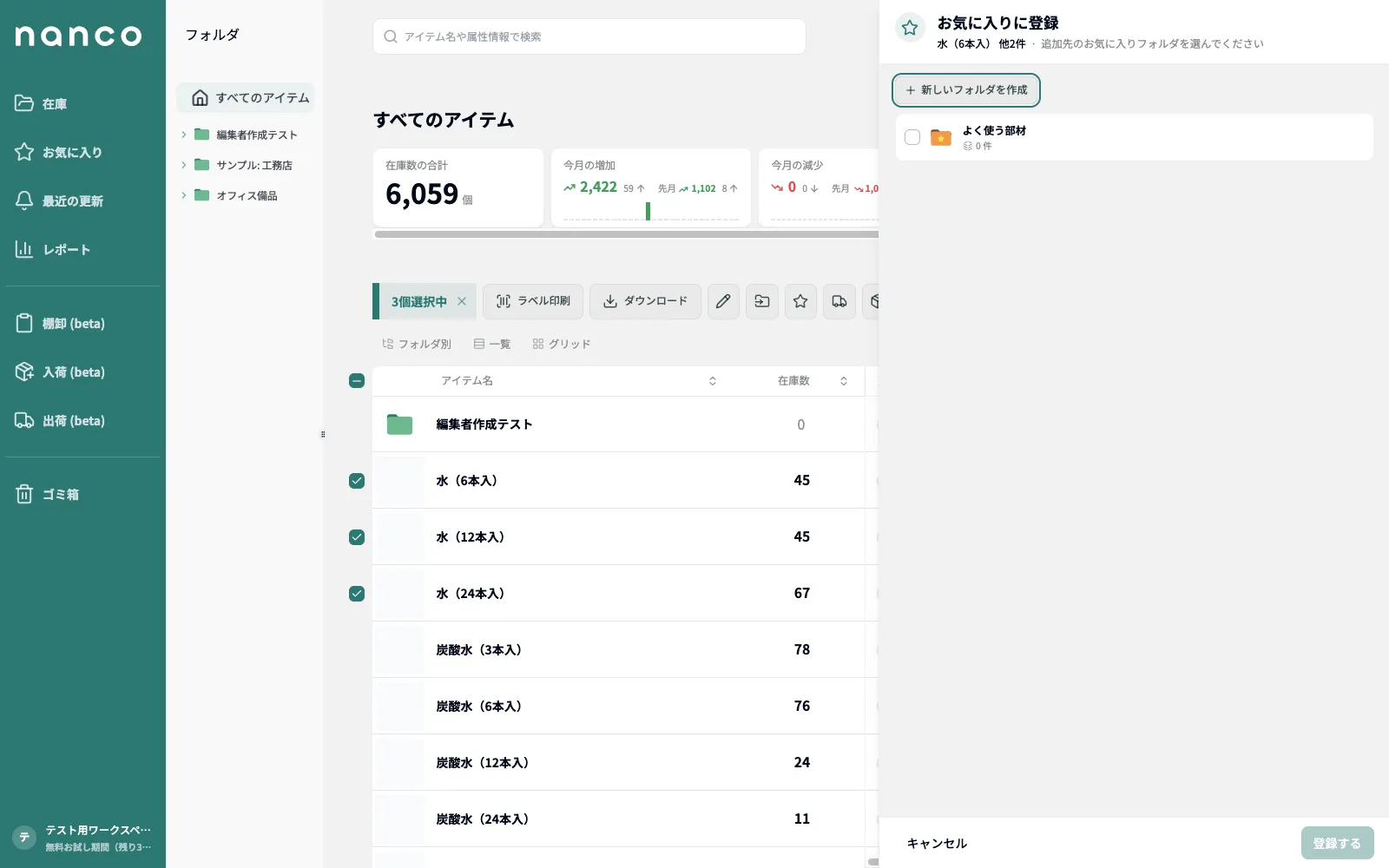Click stock value 78 for 炭酸水（3本入）
This screenshot has height=868, width=1389.
(x=802, y=649)
